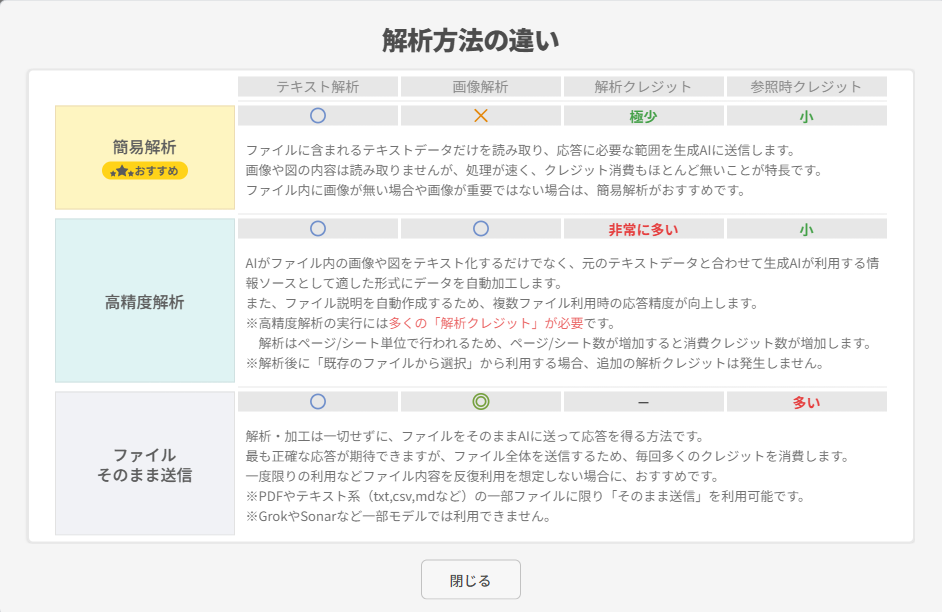Click red text 多くの「解析クレジット」が必要

486,323
